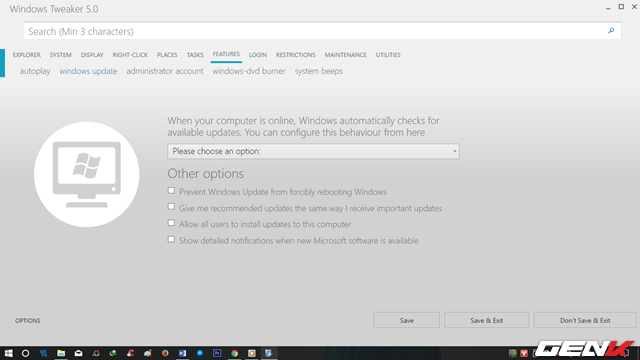Image resolution: width=640 pixels, height=360 pixels.
Task: Click the search magnifier icon
Action: pos(611,31)
